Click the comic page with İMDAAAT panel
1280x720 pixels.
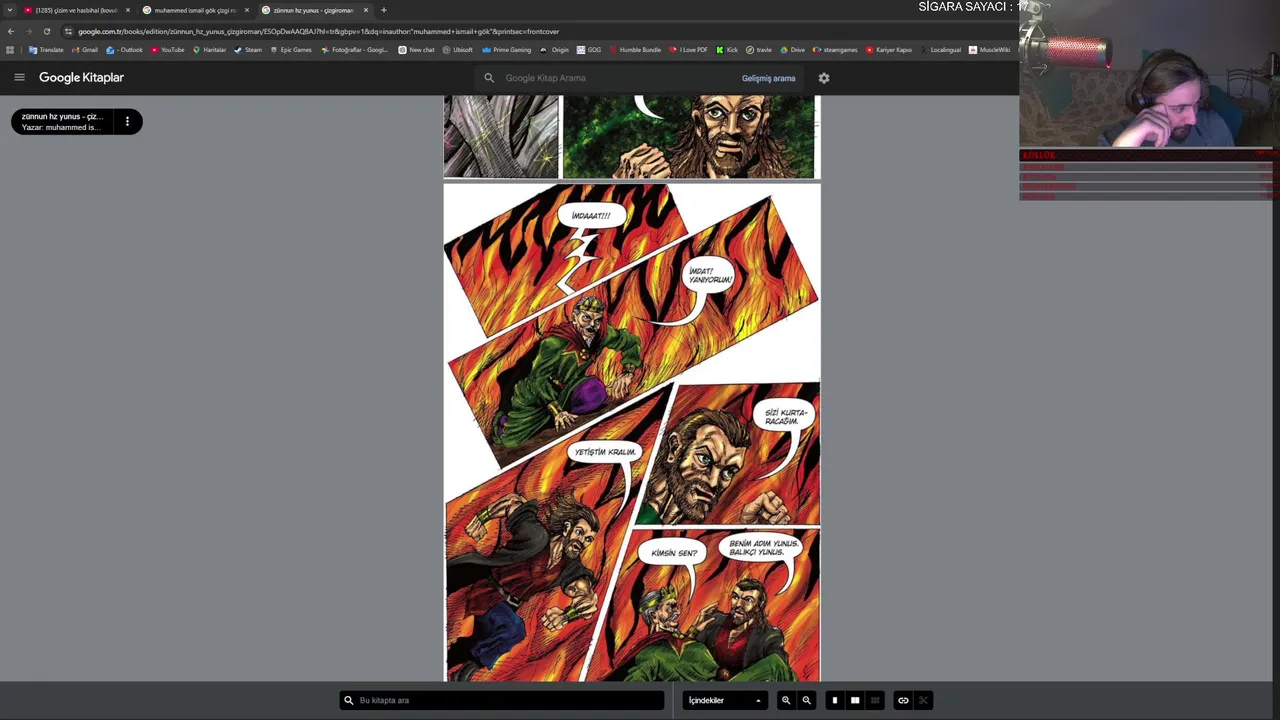tap(632, 432)
